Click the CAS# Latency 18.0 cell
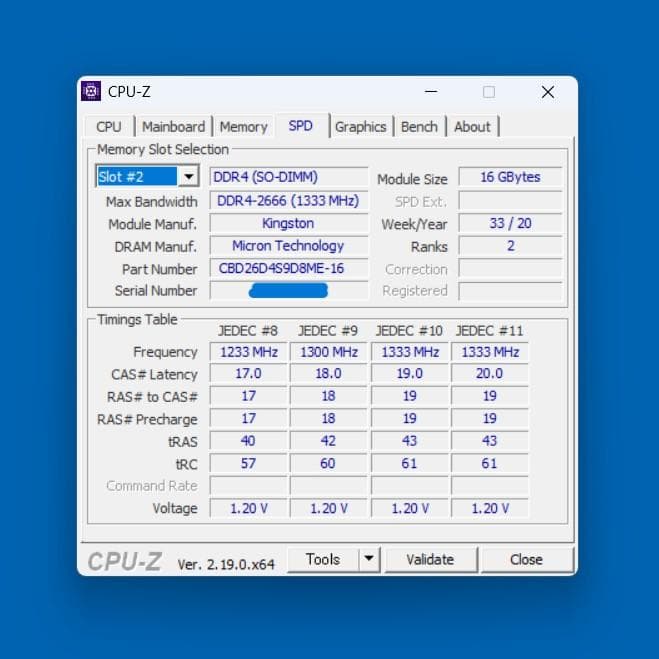This screenshot has width=659, height=659. [328, 374]
